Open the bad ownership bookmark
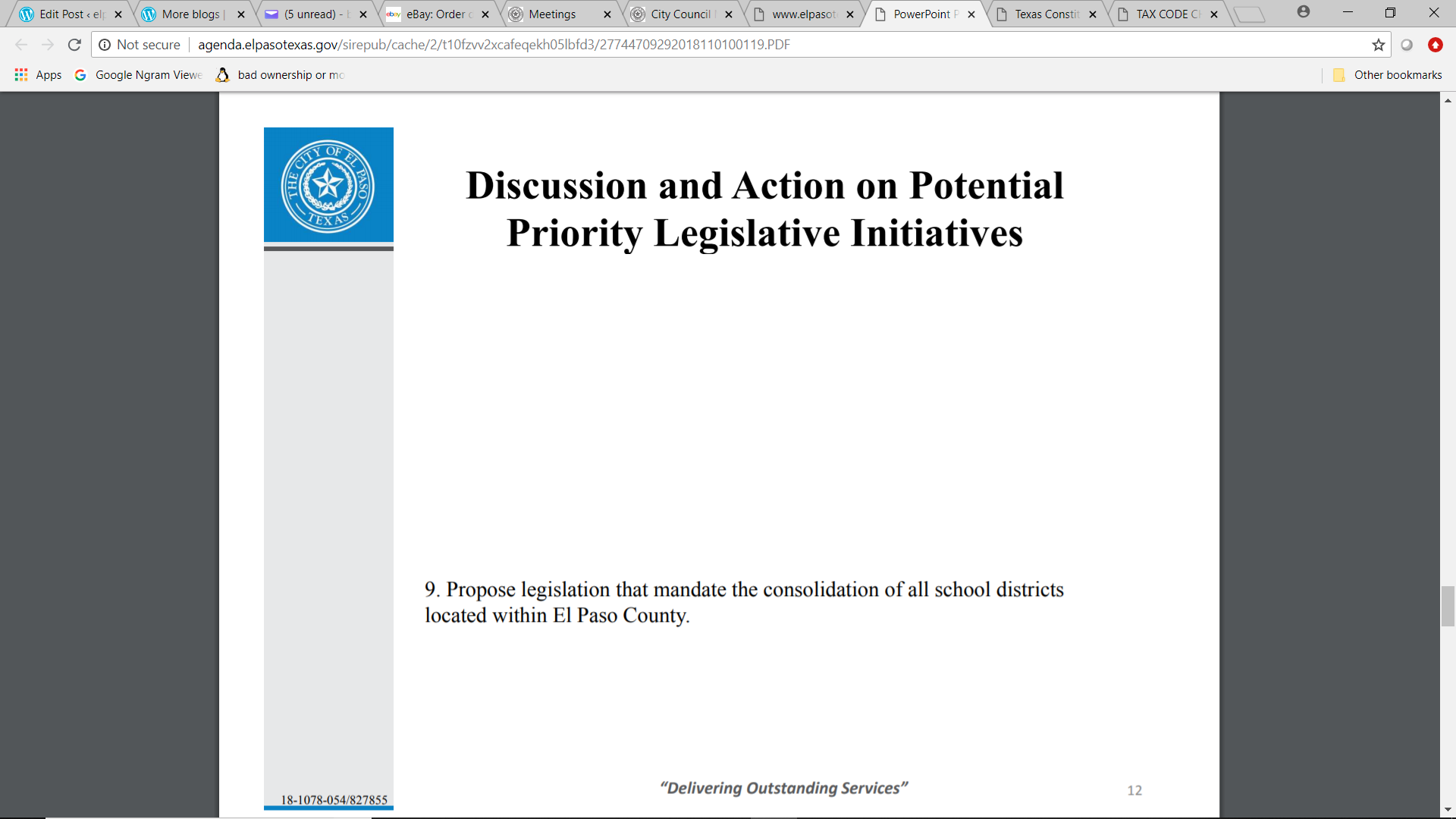Image resolution: width=1456 pixels, height=819 pixels. coord(281,74)
